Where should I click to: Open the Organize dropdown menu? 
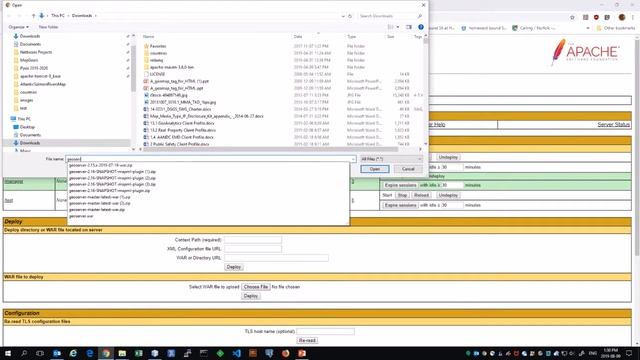click(18, 27)
